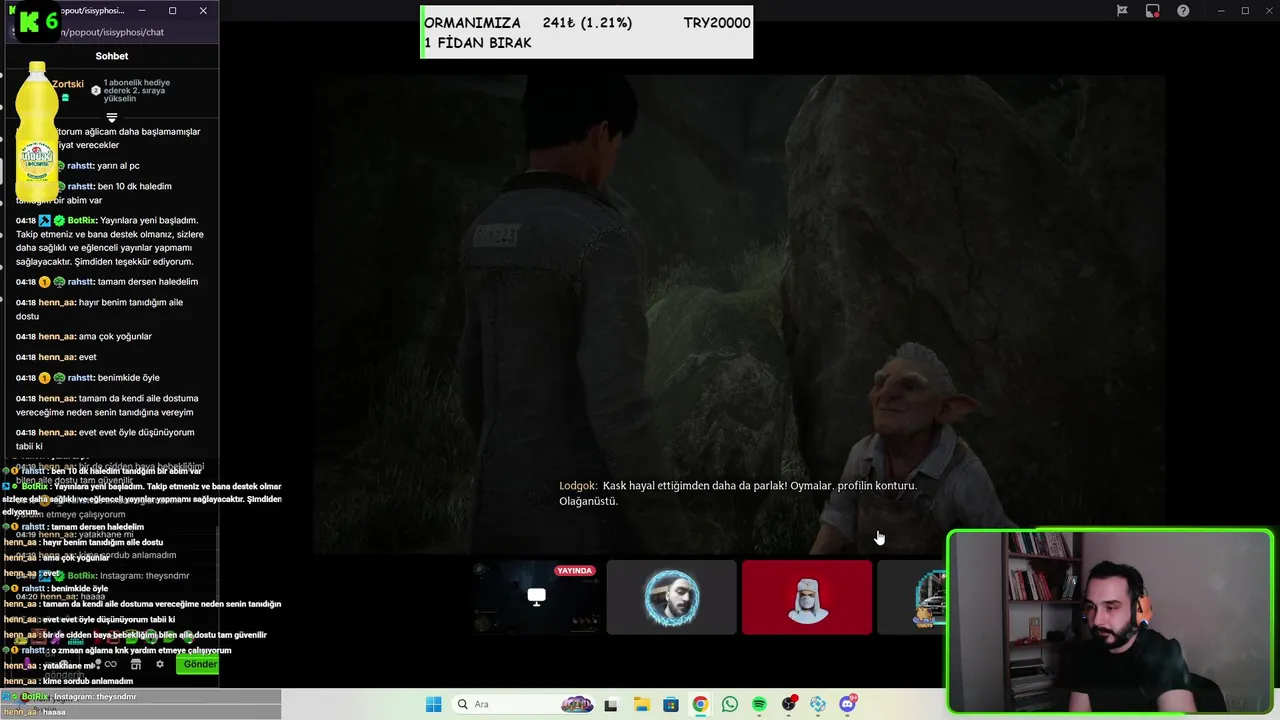
Task: Select the blue-ringed avatar participant tile
Action: point(671,597)
